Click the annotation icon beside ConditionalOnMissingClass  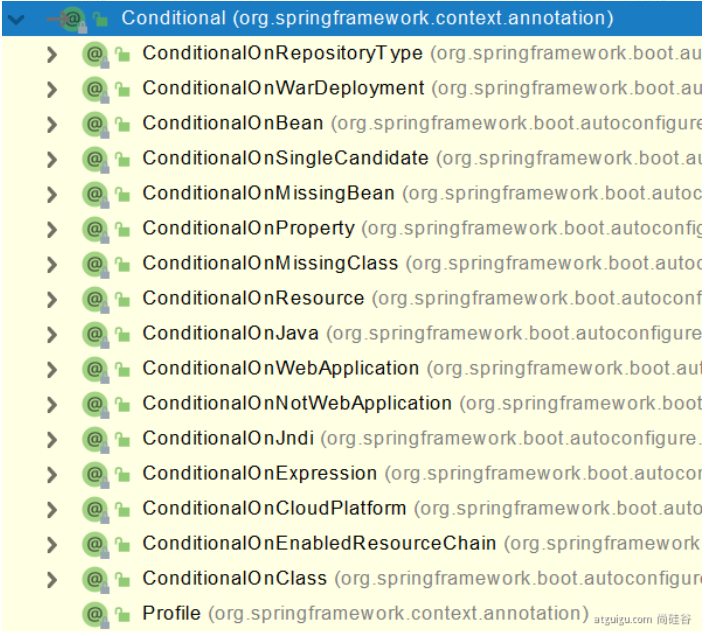click(x=95, y=265)
